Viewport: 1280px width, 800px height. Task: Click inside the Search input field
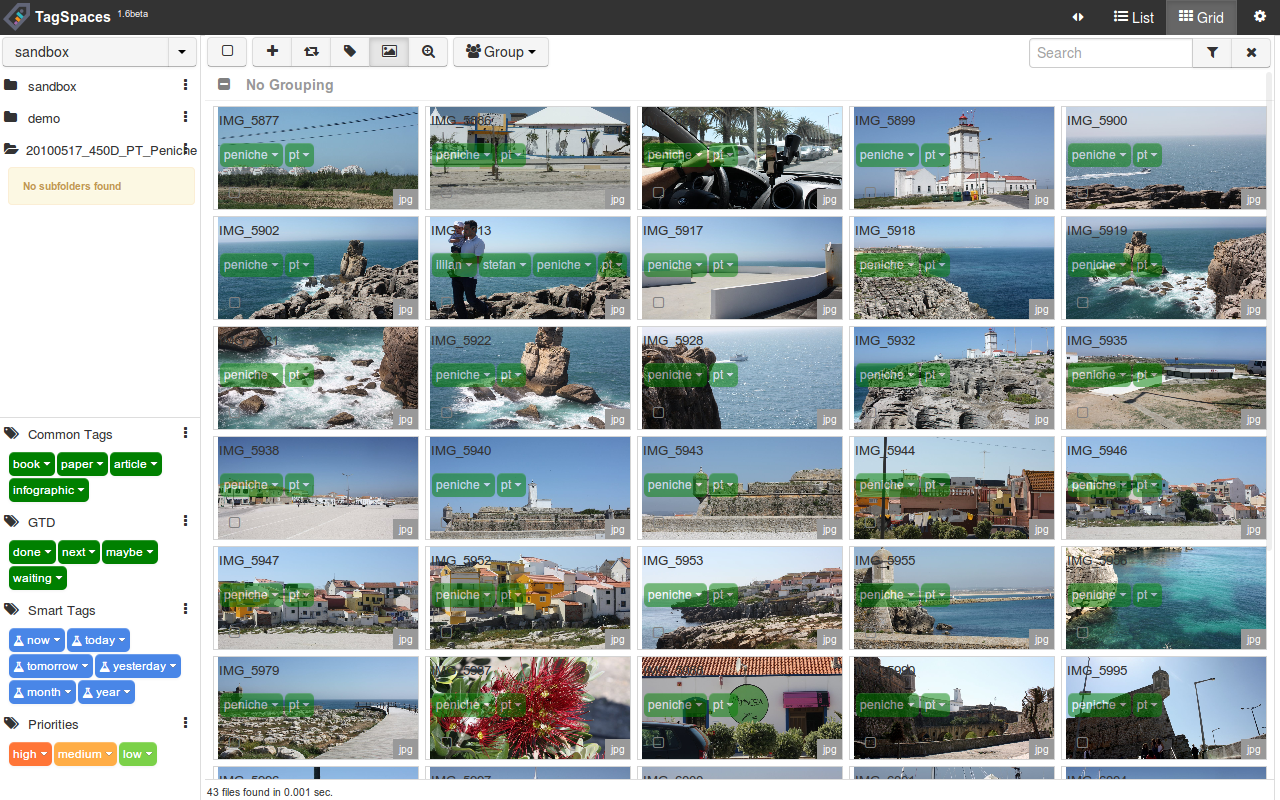pos(1110,53)
